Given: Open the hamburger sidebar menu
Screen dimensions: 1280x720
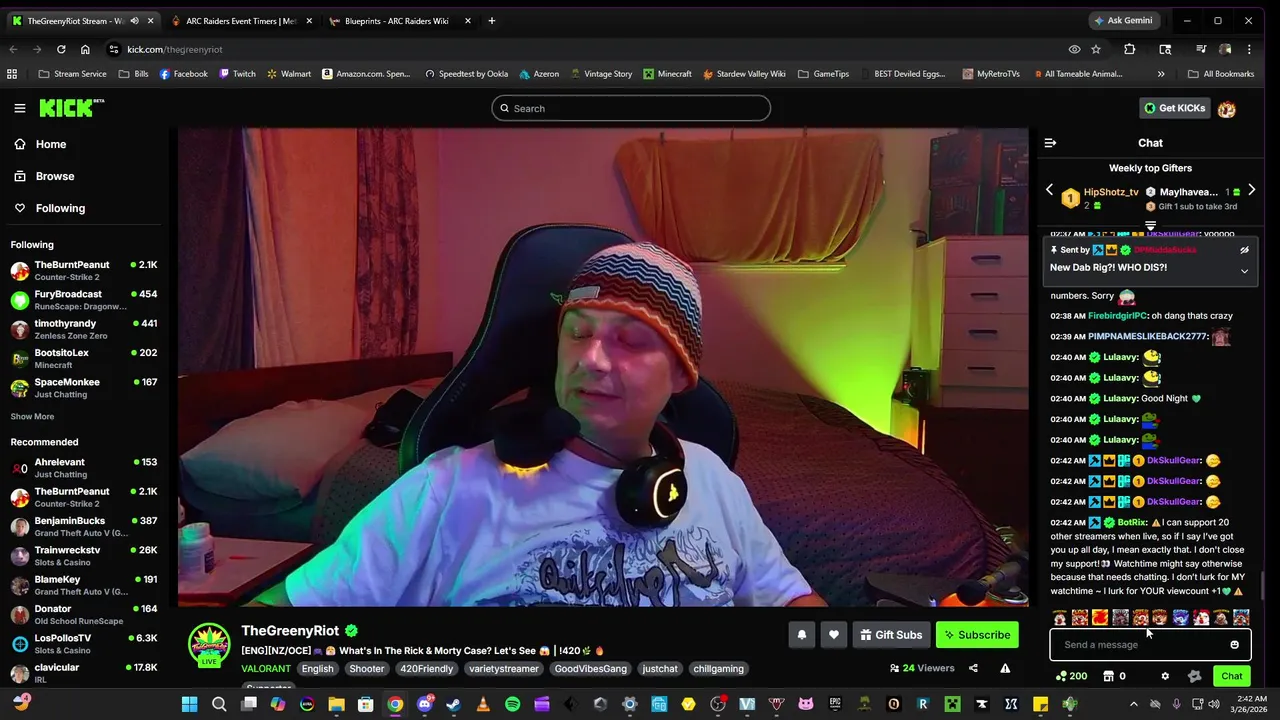Looking at the screenshot, I should (x=19, y=108).
